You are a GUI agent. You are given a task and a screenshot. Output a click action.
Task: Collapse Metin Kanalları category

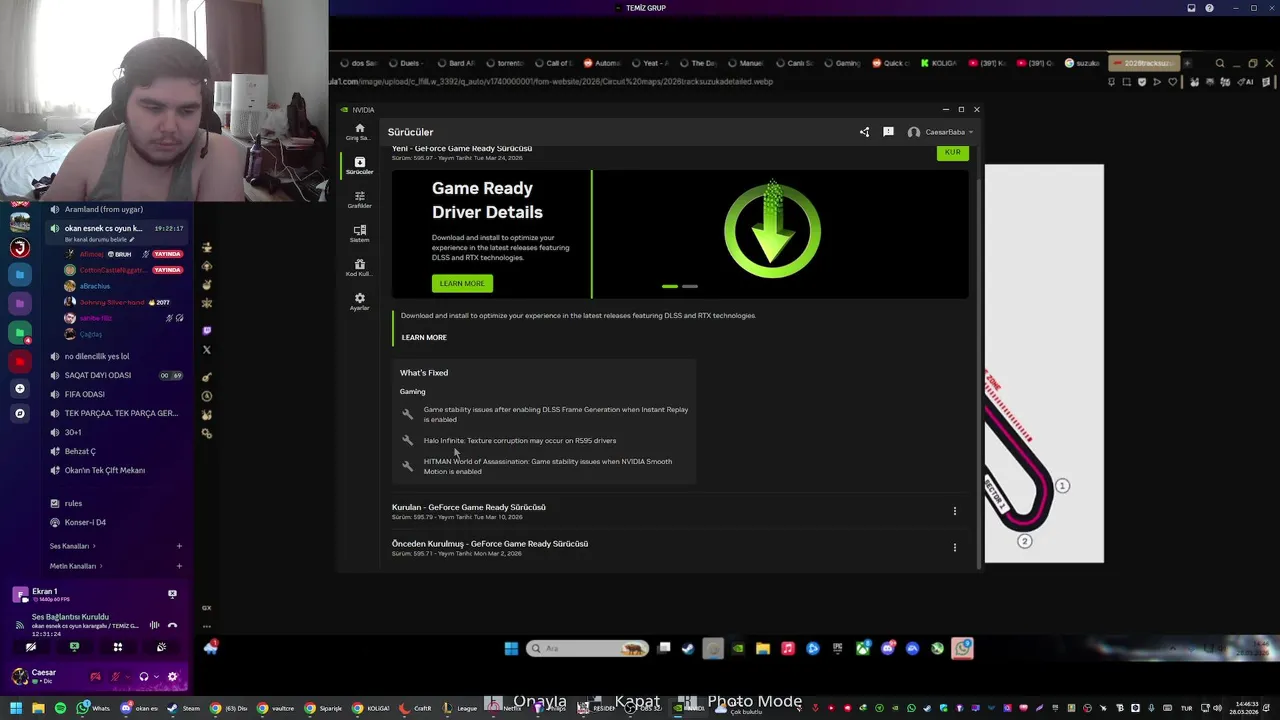point(75,566)
